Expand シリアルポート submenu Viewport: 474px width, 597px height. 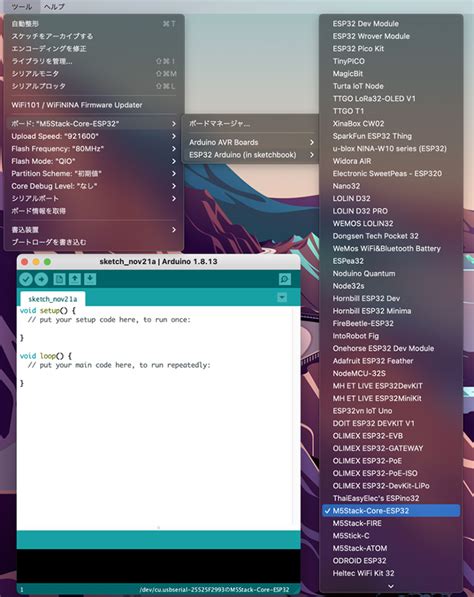click(94, 199)
